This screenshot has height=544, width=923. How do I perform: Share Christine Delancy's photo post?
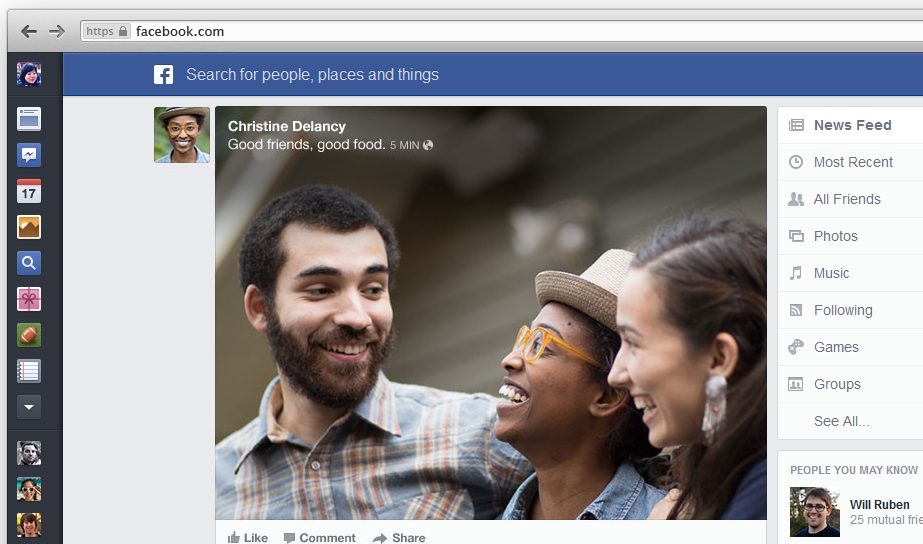399,538
